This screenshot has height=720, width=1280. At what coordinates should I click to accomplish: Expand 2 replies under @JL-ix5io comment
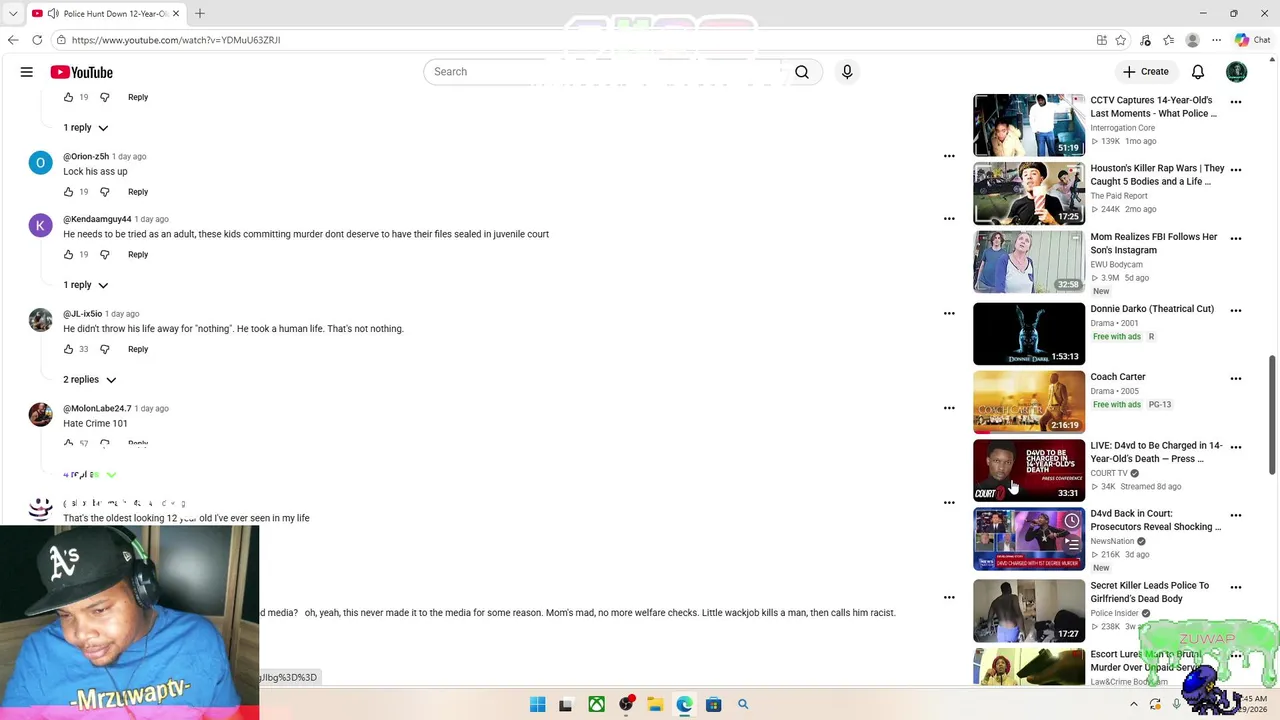pyautogui.click(x=90, y=380)
